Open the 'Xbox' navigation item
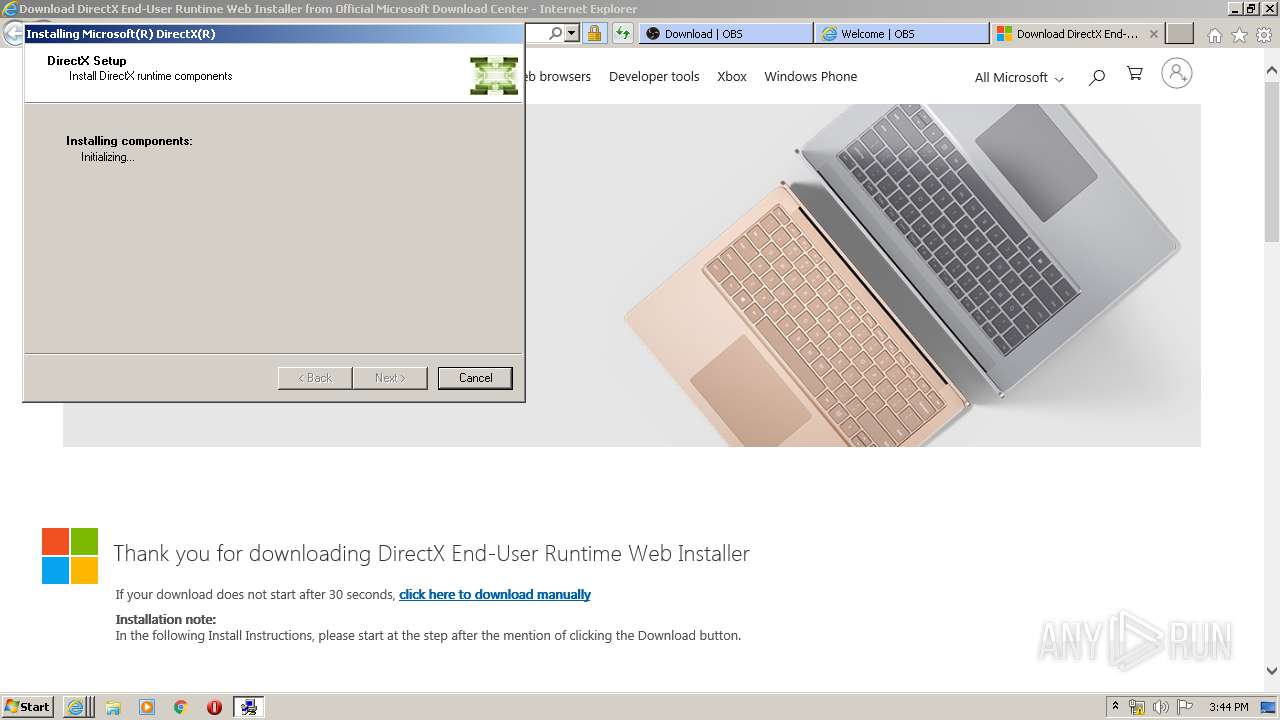 [x=732, y=76]
